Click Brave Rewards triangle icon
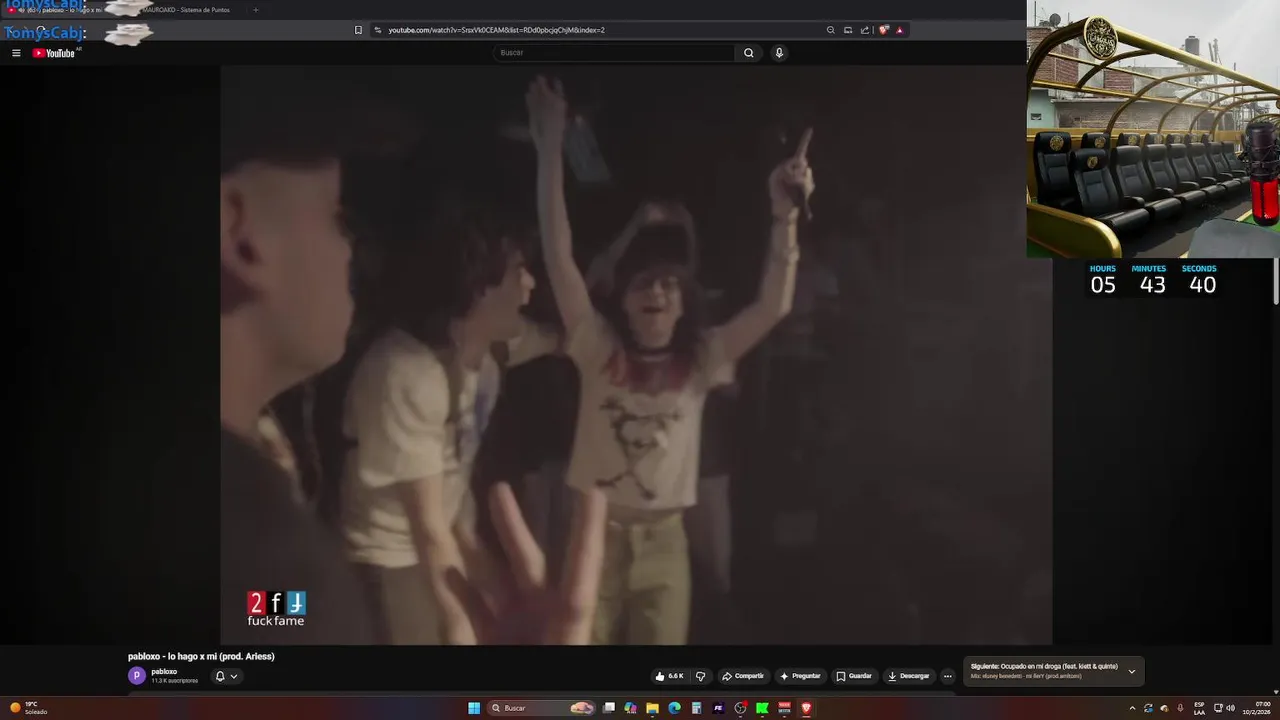The image size is (1280, 720). pos(899,30)
